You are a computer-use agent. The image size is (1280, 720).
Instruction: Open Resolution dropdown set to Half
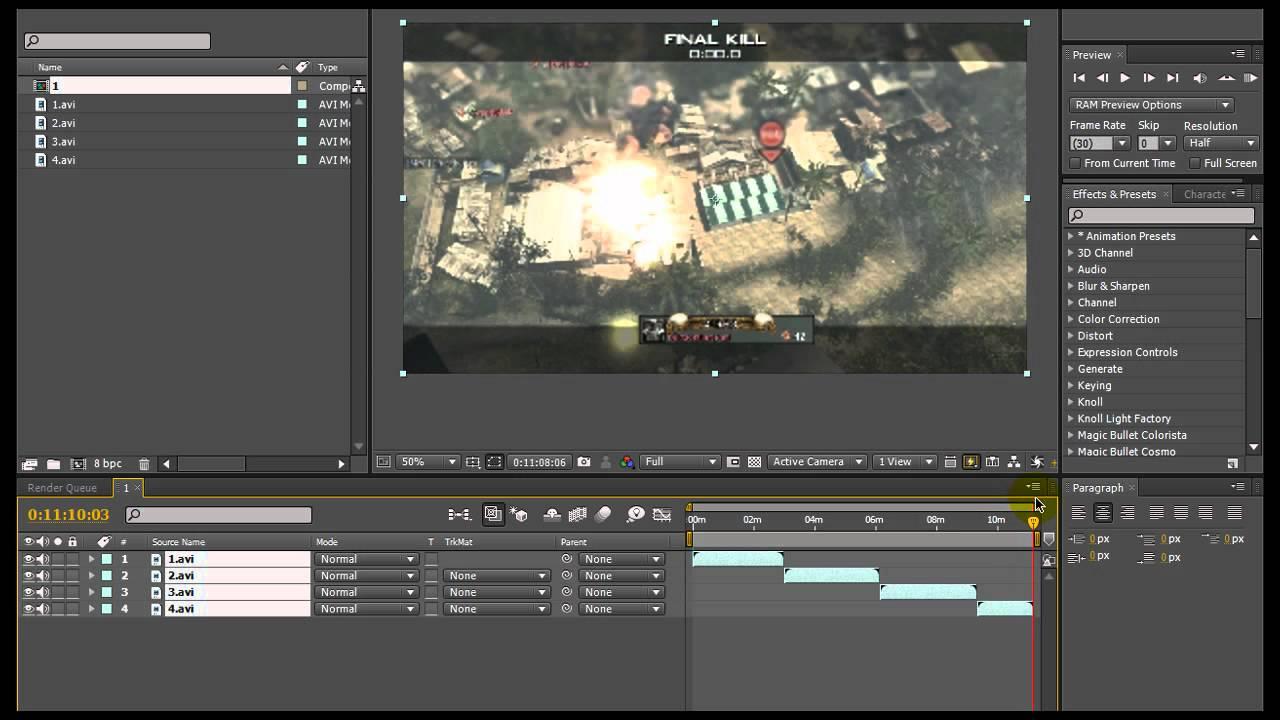1221,143
